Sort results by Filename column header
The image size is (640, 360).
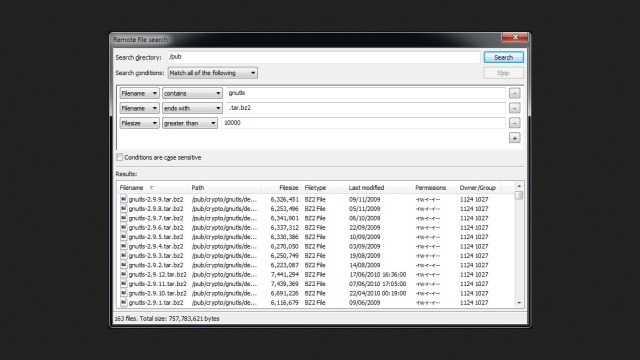pyautogui.click(x=153, y=188)
